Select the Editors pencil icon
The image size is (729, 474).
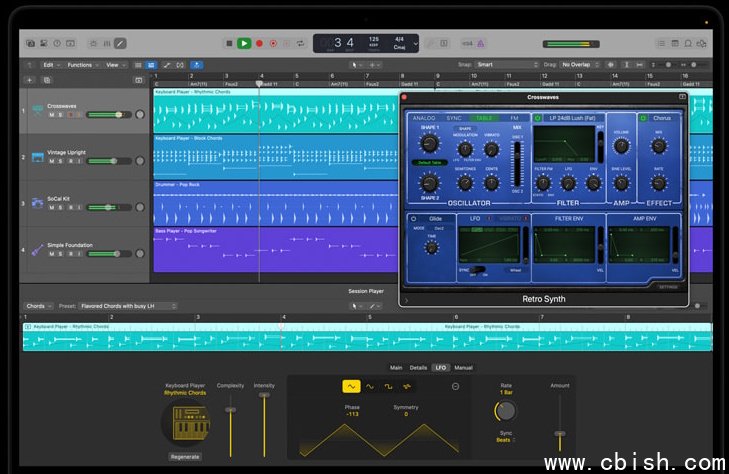tap(121, 43)
